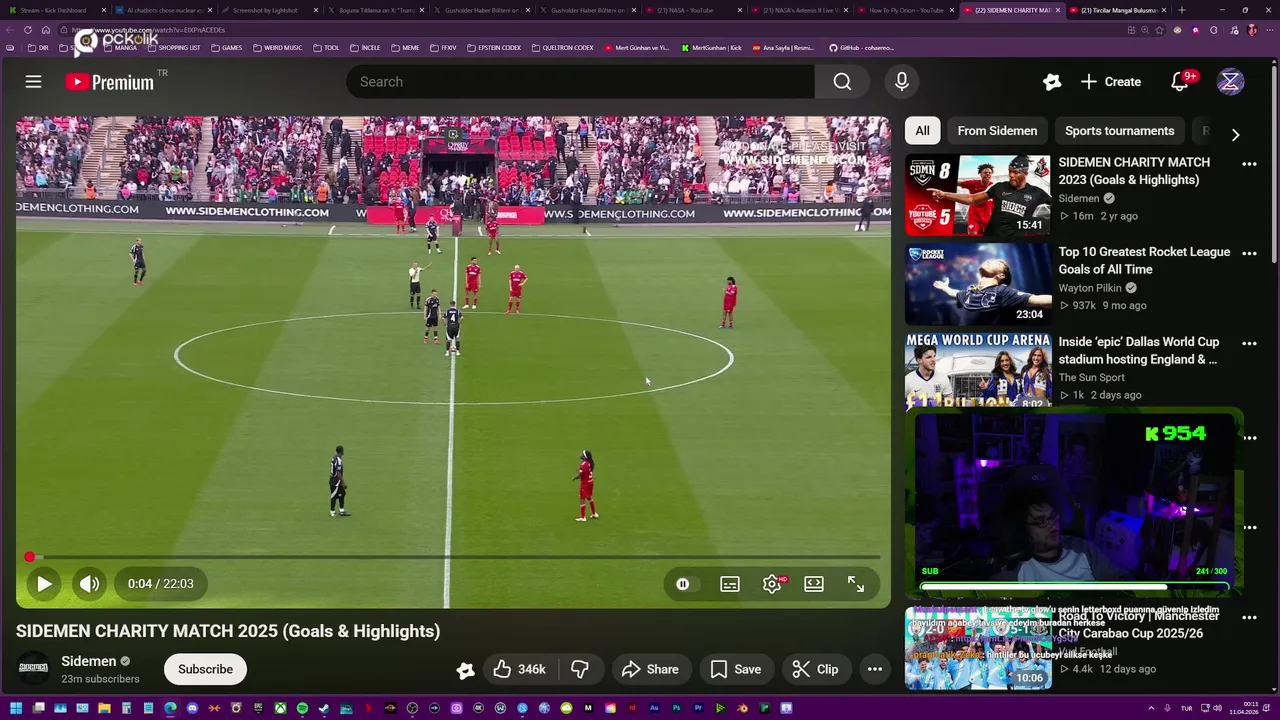This screenshot has width=1280, height=720.
Task: Open more actions ellipsis beside Clip
Action: coord(875,669)
